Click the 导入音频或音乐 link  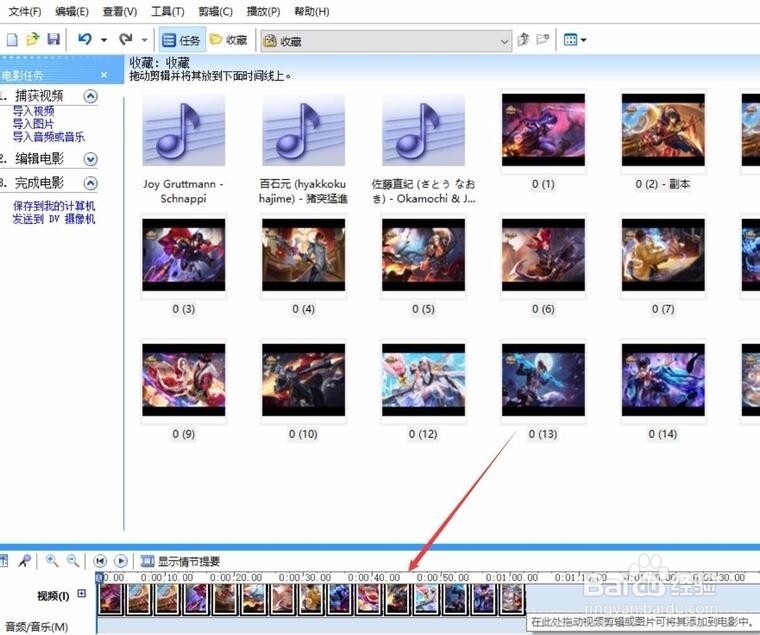pyautogui.click(x=48, y=137)
